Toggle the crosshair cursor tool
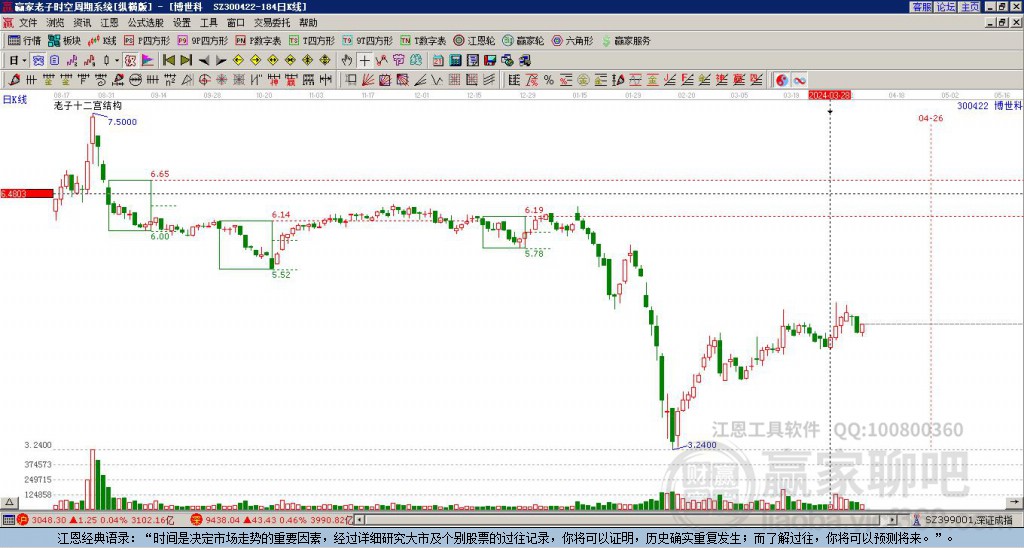1024x548 pixels. click(x=364, y=61)
